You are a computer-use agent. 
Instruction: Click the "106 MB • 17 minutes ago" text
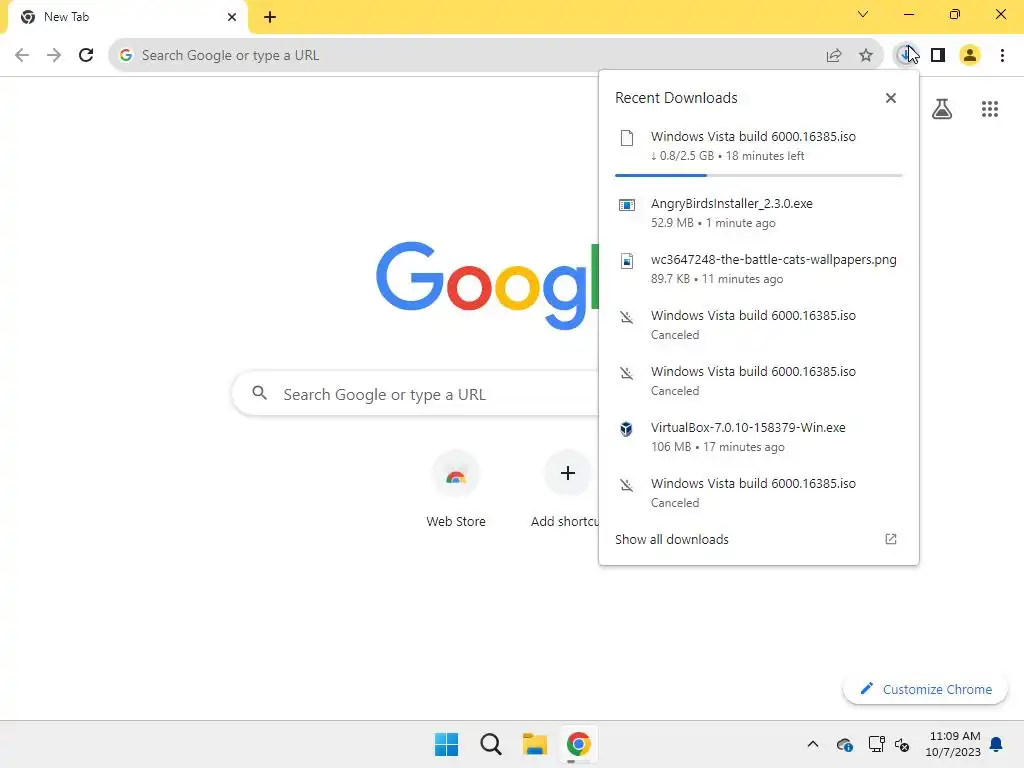point(718,447)
